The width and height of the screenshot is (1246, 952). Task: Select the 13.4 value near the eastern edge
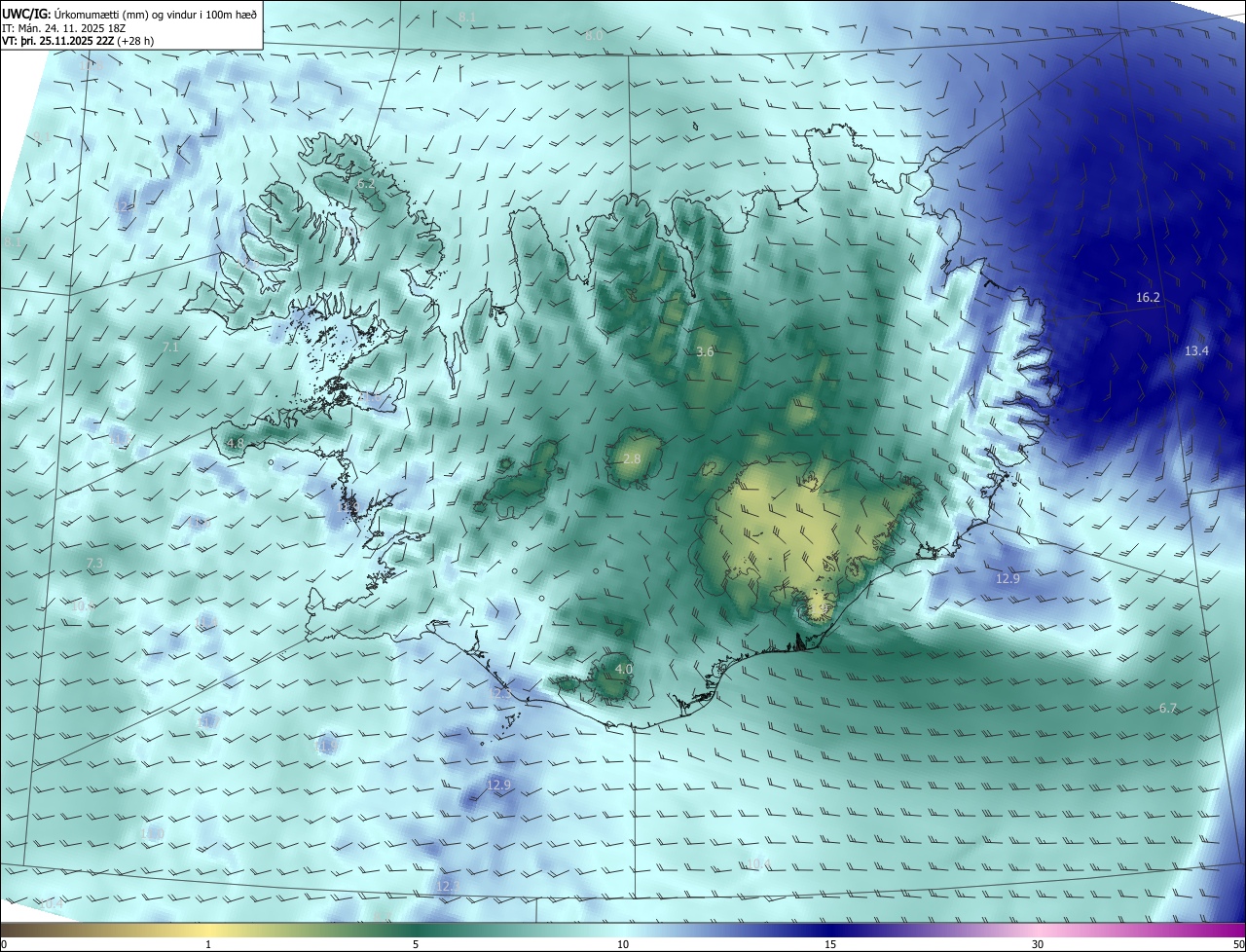(x=1196, y=350)
